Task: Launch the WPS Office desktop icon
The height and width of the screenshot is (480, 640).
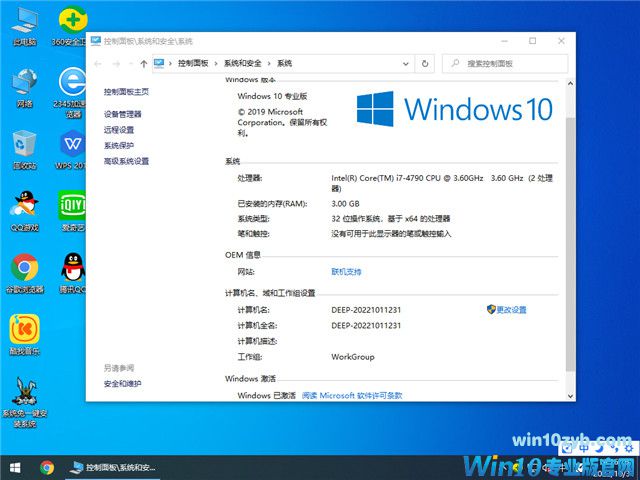Action: 71,149
